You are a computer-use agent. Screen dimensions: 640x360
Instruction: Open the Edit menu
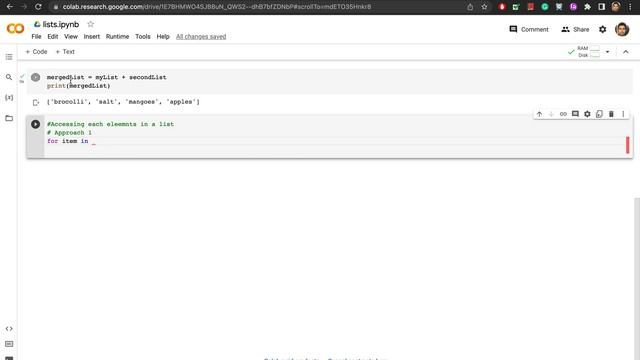53,37
